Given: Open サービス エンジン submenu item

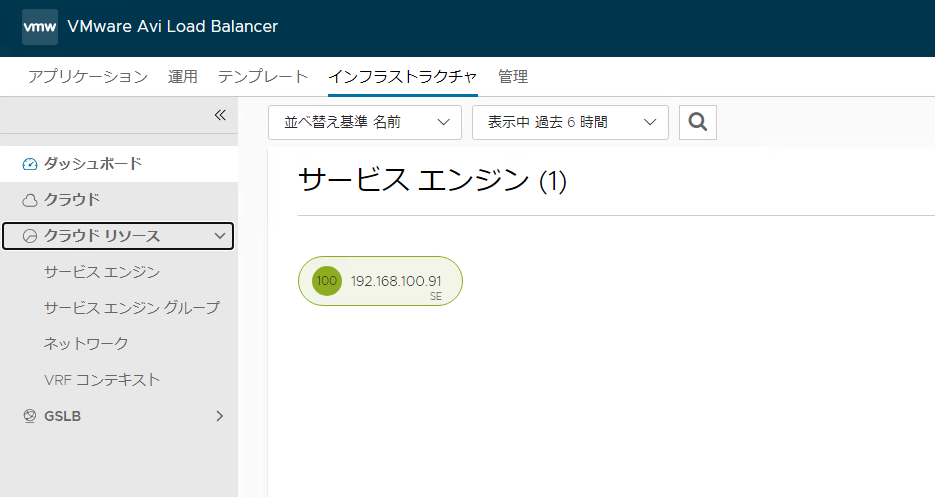Looking at the screenshot, I should click(102, 272).
